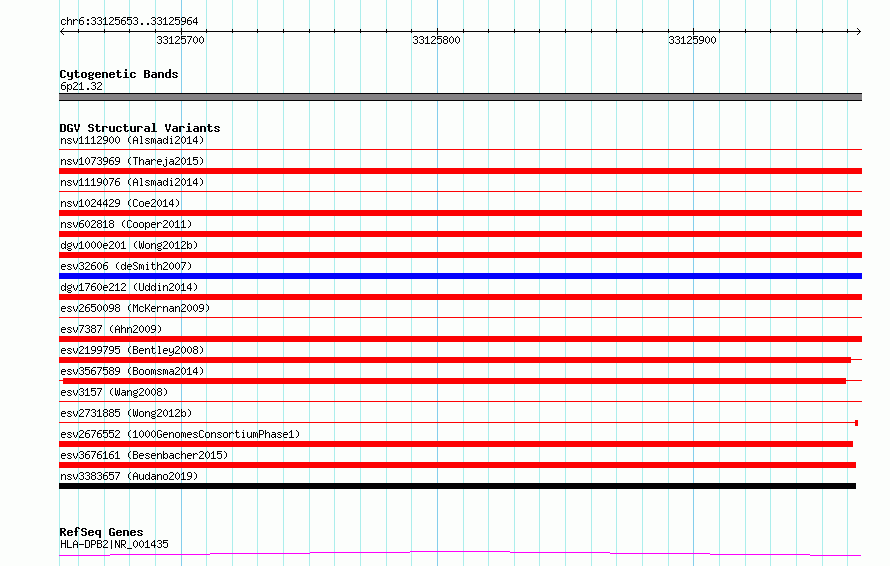Open the nsv1073969 (Thareja2015) variant

(x=132, y=161)
